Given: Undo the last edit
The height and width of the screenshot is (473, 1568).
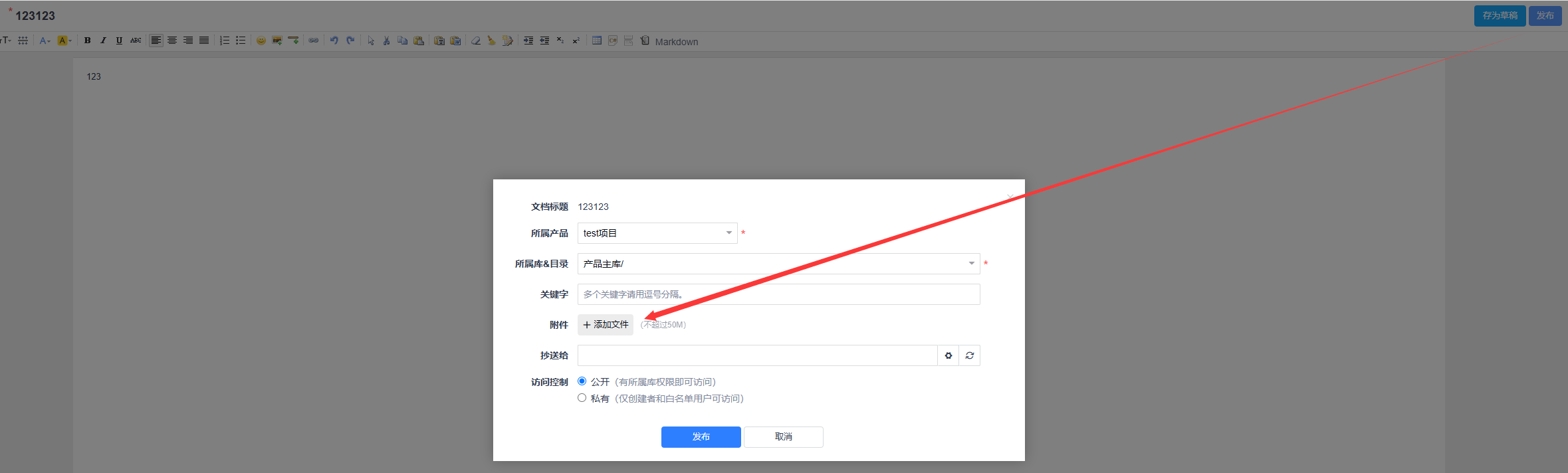Looking at the screenshot, I should click(334, 41).
